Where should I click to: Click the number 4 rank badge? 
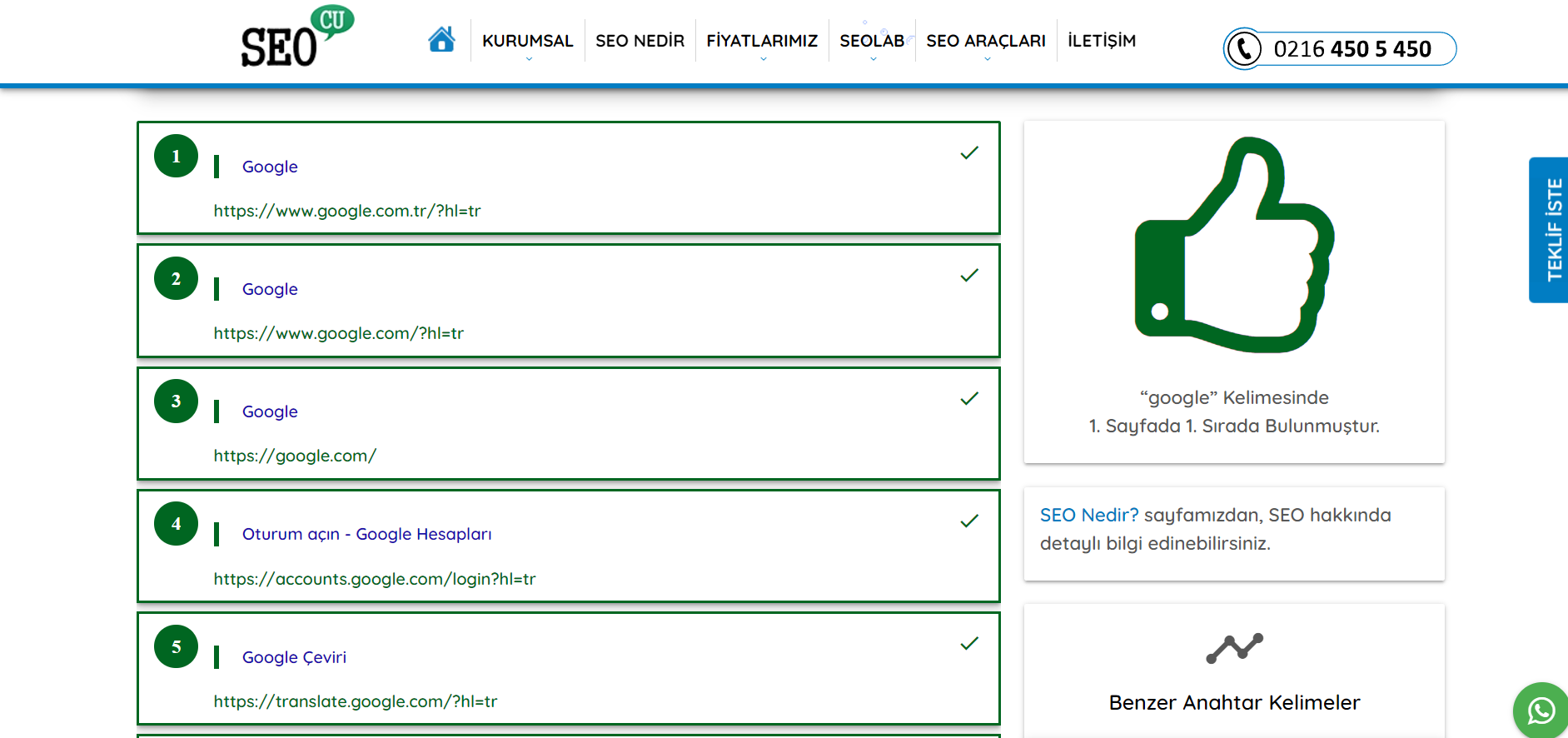(176, 523)
